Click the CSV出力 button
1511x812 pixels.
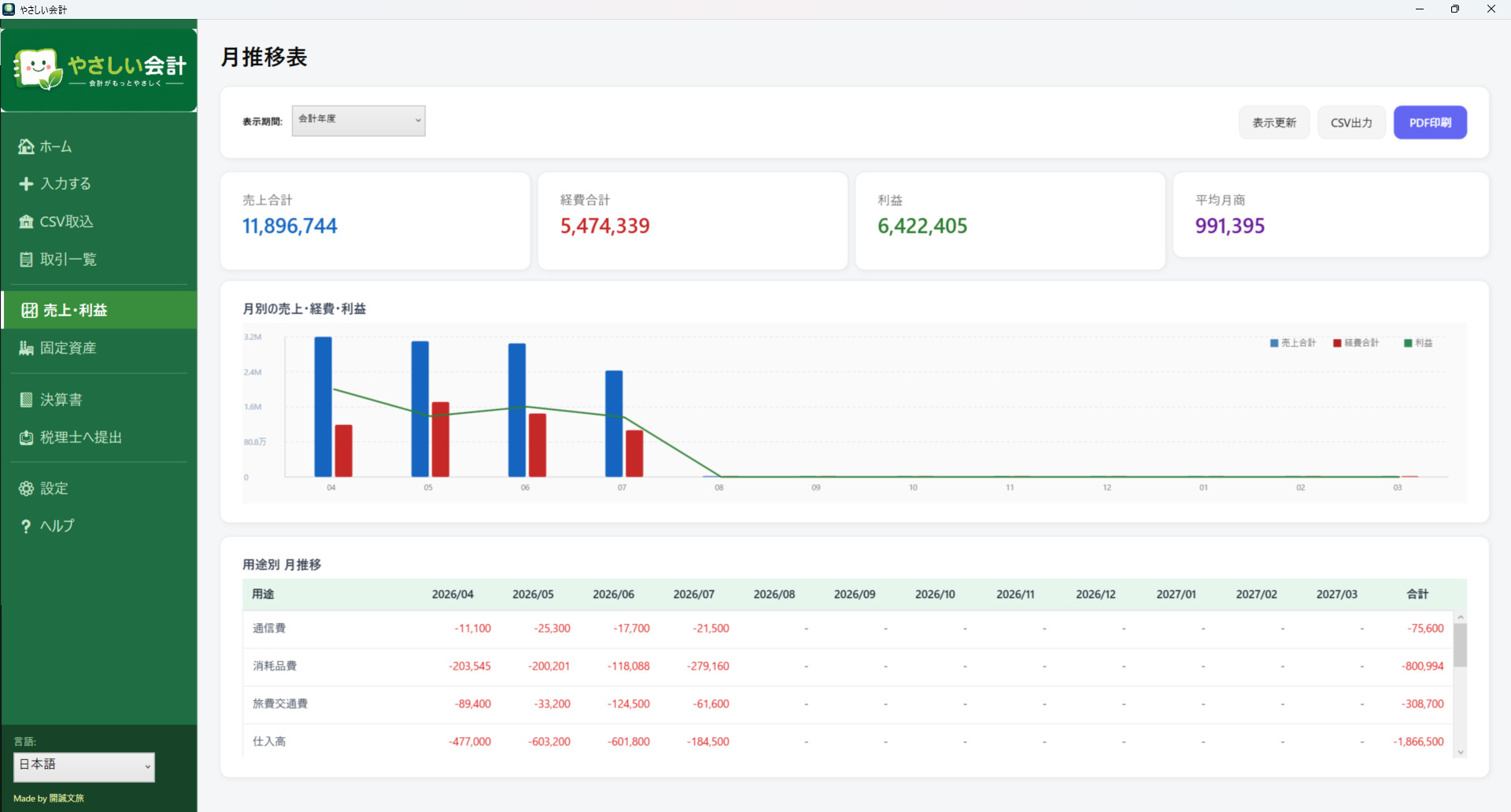click(1351, 123)
